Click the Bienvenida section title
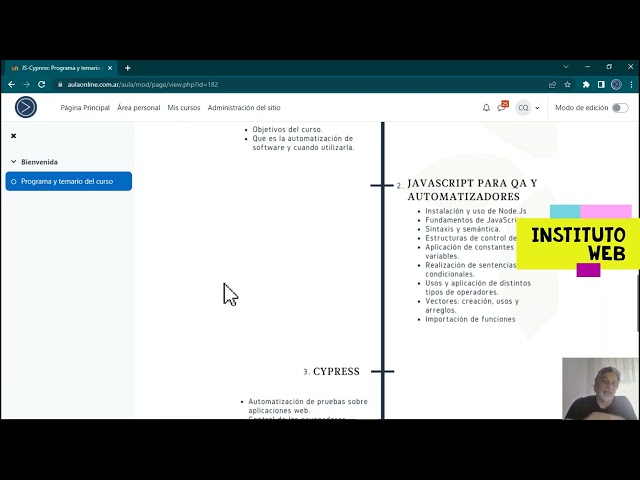Viewport: 640px width, 480px height. click(39, 162)
